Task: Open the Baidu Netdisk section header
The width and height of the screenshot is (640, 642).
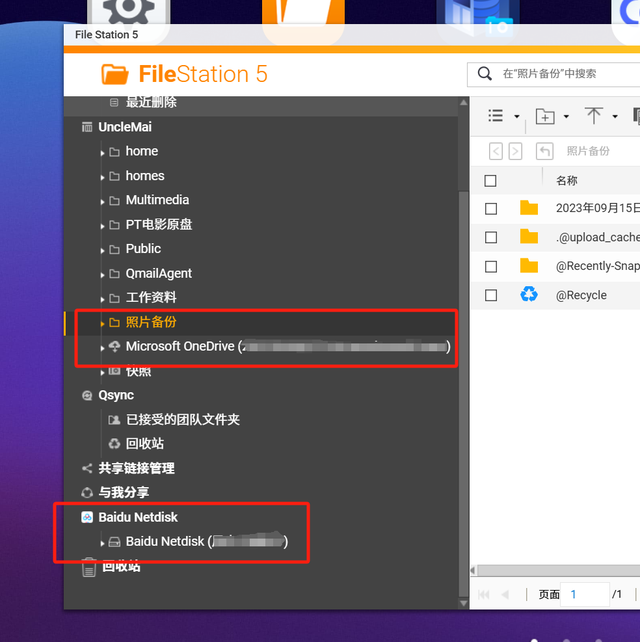Action: pos(138,517)
